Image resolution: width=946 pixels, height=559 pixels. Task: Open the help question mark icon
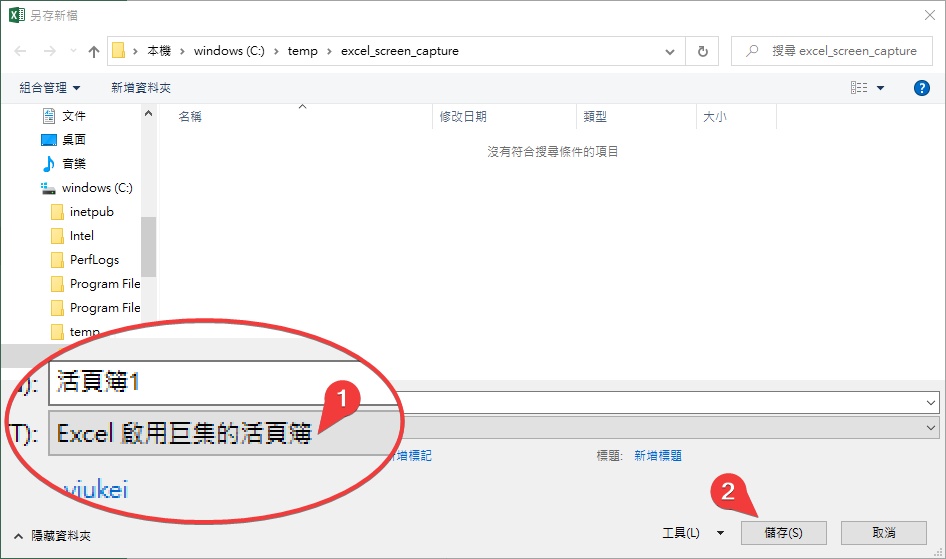(x=922, y=88)
